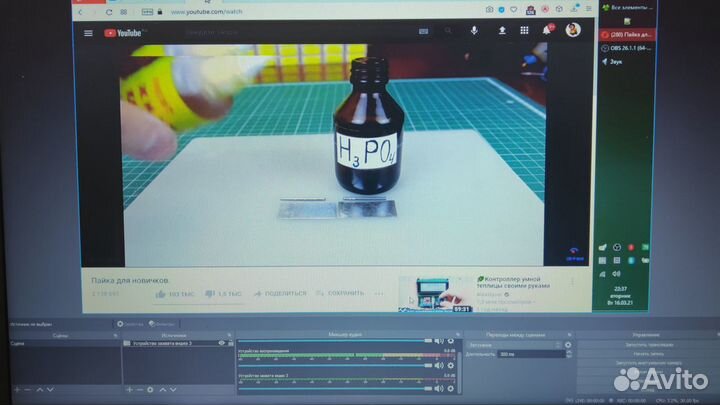Toggle lock on the video capture source
Screen dimensions: 720x405
coord(231,343)
